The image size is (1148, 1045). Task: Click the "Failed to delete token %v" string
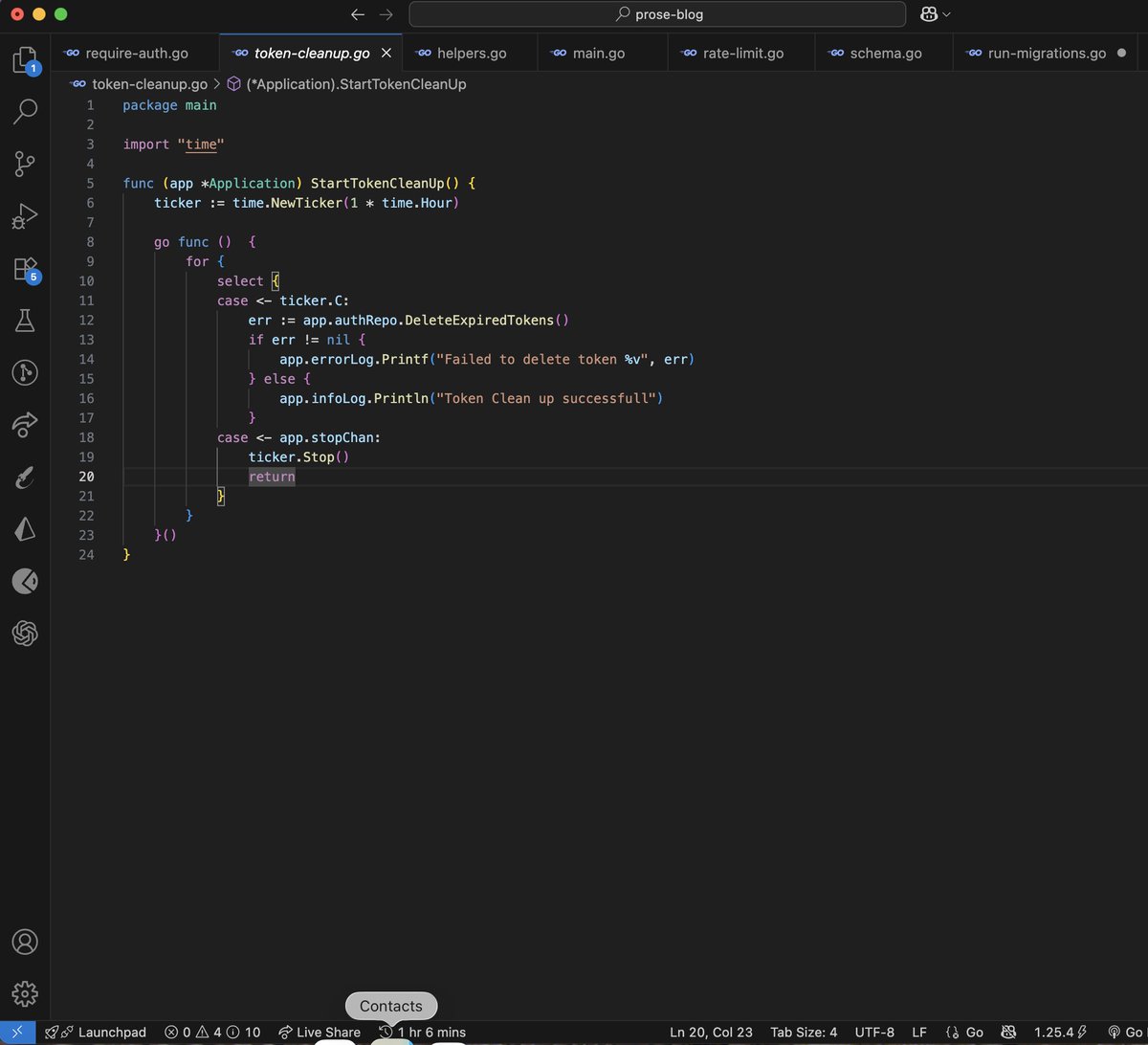click(541, 360)
